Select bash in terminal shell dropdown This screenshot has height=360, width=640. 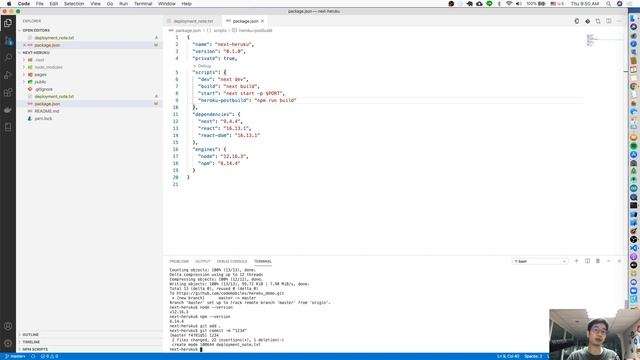540,261
